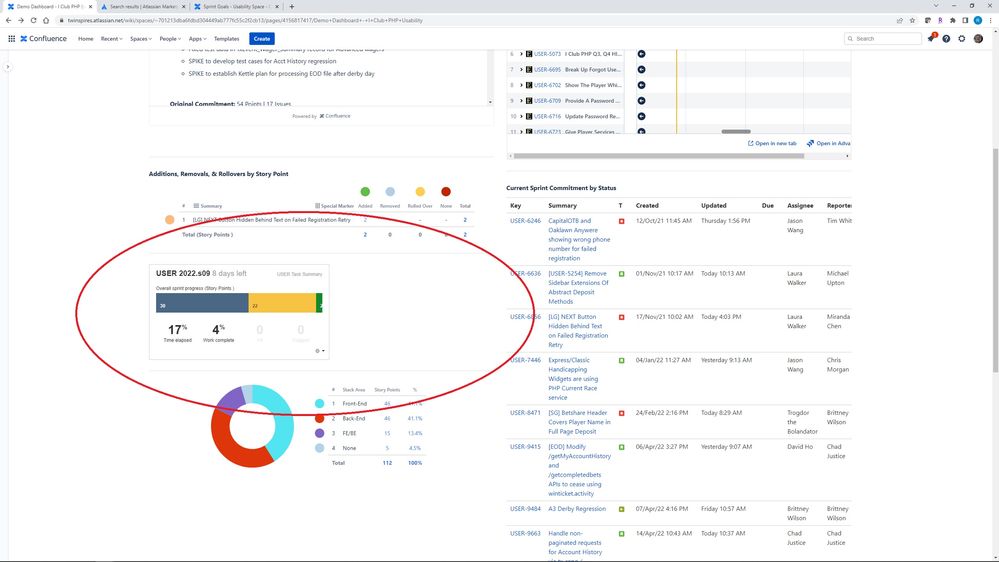Expand row USER-6695 in the roadmap
Screen dimensions: 999x562
[x=521, y=69]
